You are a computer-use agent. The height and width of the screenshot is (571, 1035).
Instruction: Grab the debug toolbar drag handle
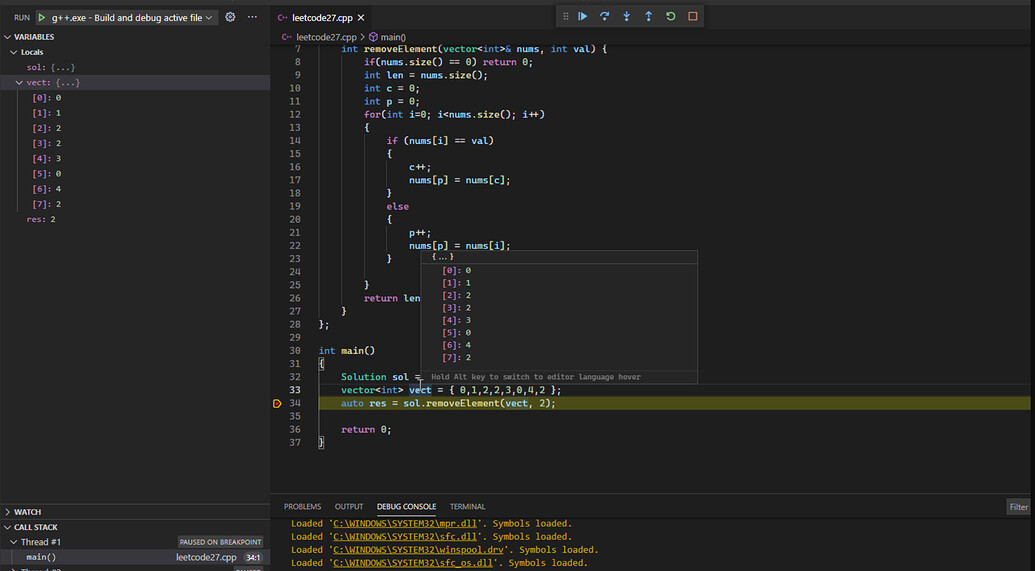pos(565,17)
